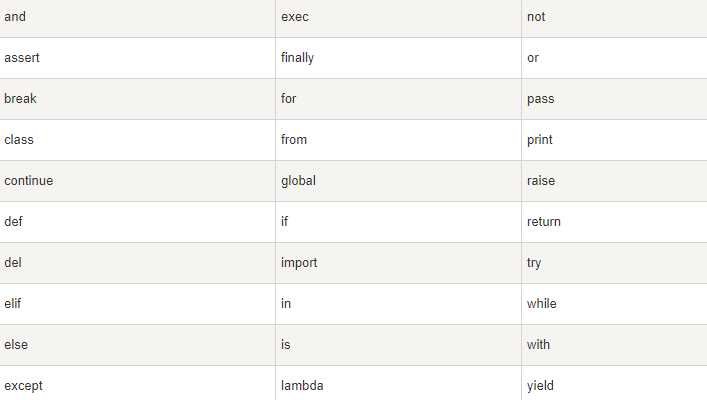This screenshot has width=707, height=400.
Task: Click on the word "global"
Action: (x=299, y=181)
